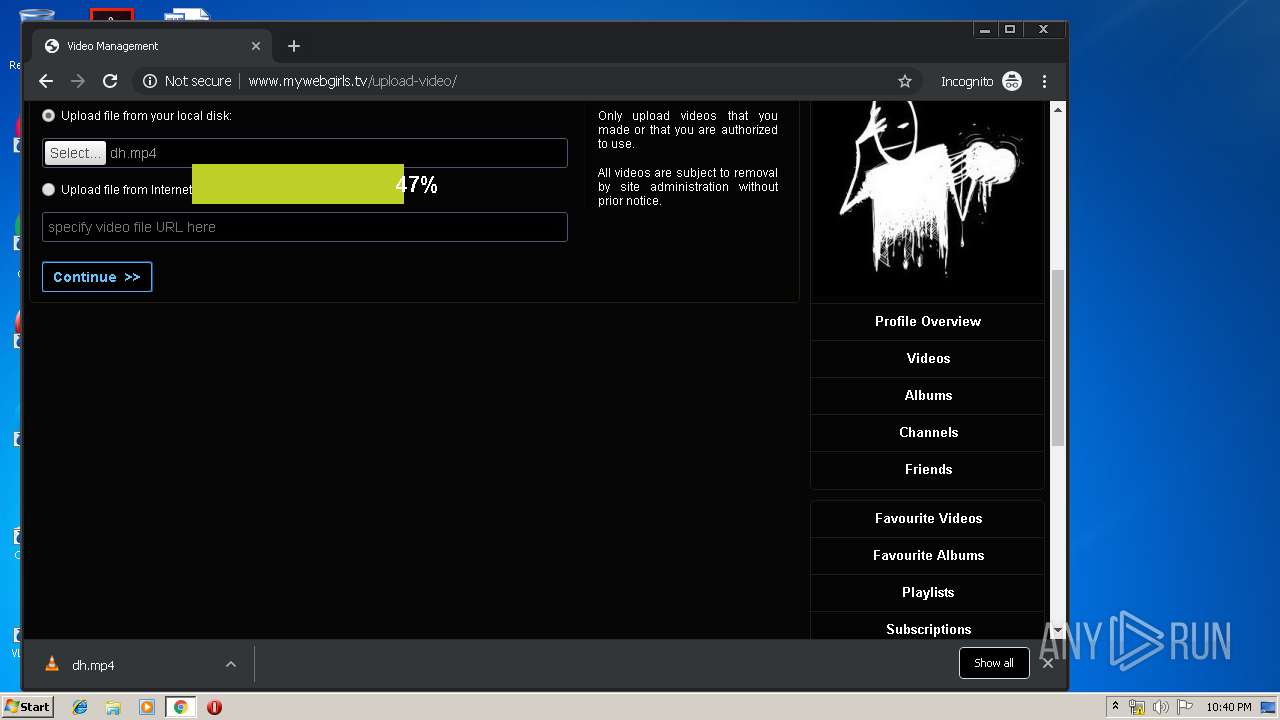1280x720 pixels.
Task: Select upload file from Internet radio
Action: pyautogui.click(x=48, y=189)
